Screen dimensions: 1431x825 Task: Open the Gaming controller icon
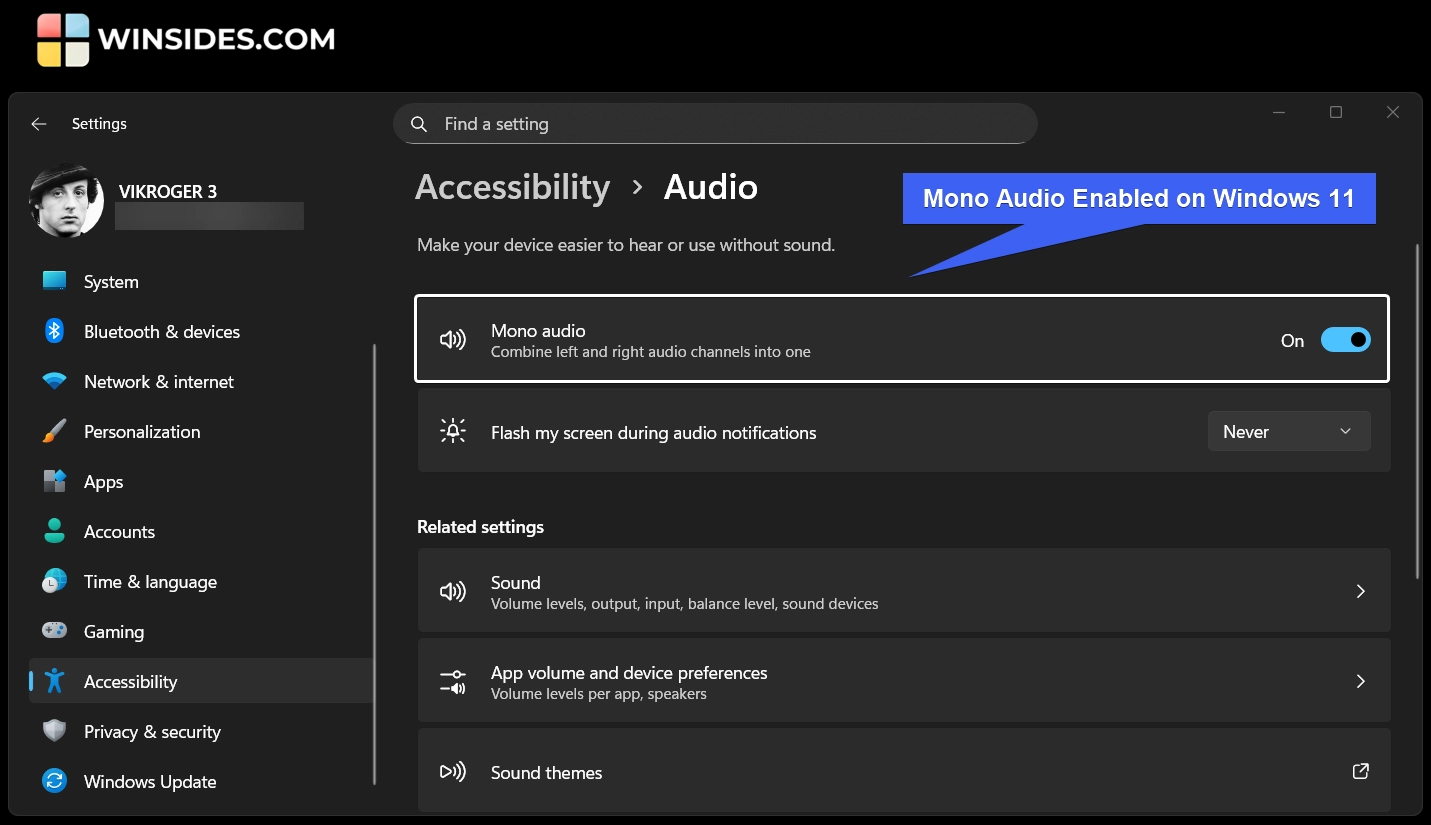pyautogui.click(x=55, y=631)
